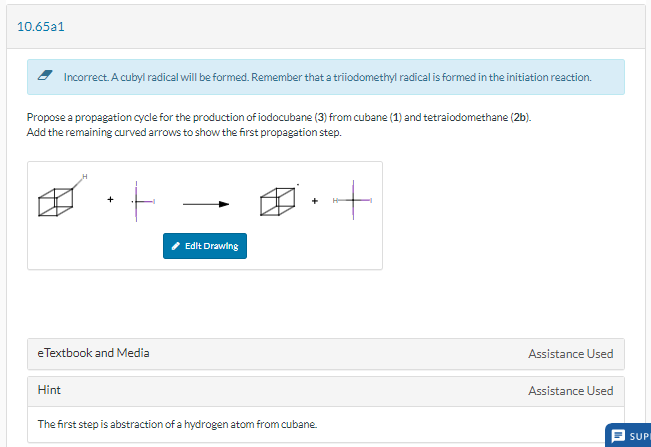
Task: Open the support chat icon
Action: click(618, 436)
